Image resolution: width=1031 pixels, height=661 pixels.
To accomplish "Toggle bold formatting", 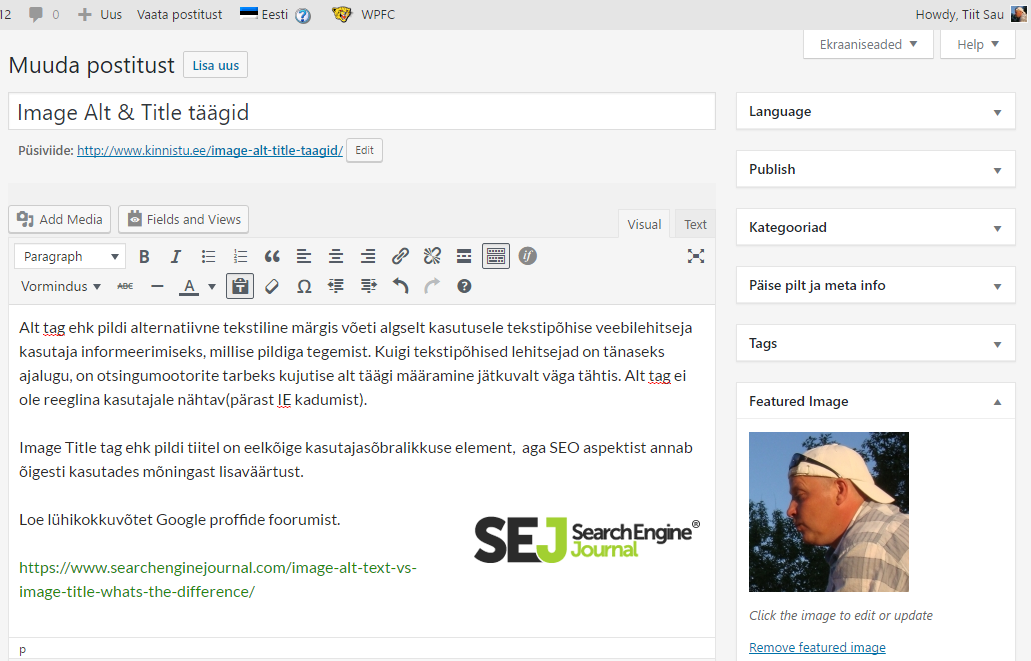I will pos(144,257).
